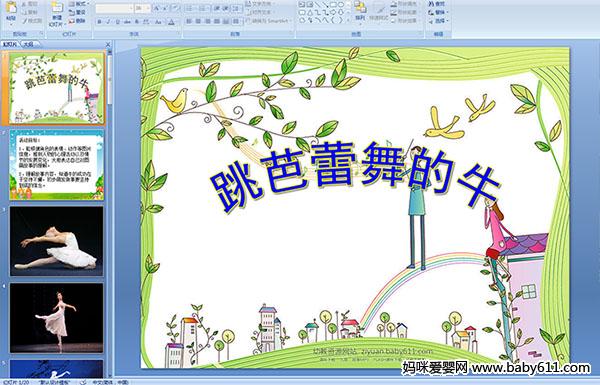Click the Find binoculars icon

point(431,3)
